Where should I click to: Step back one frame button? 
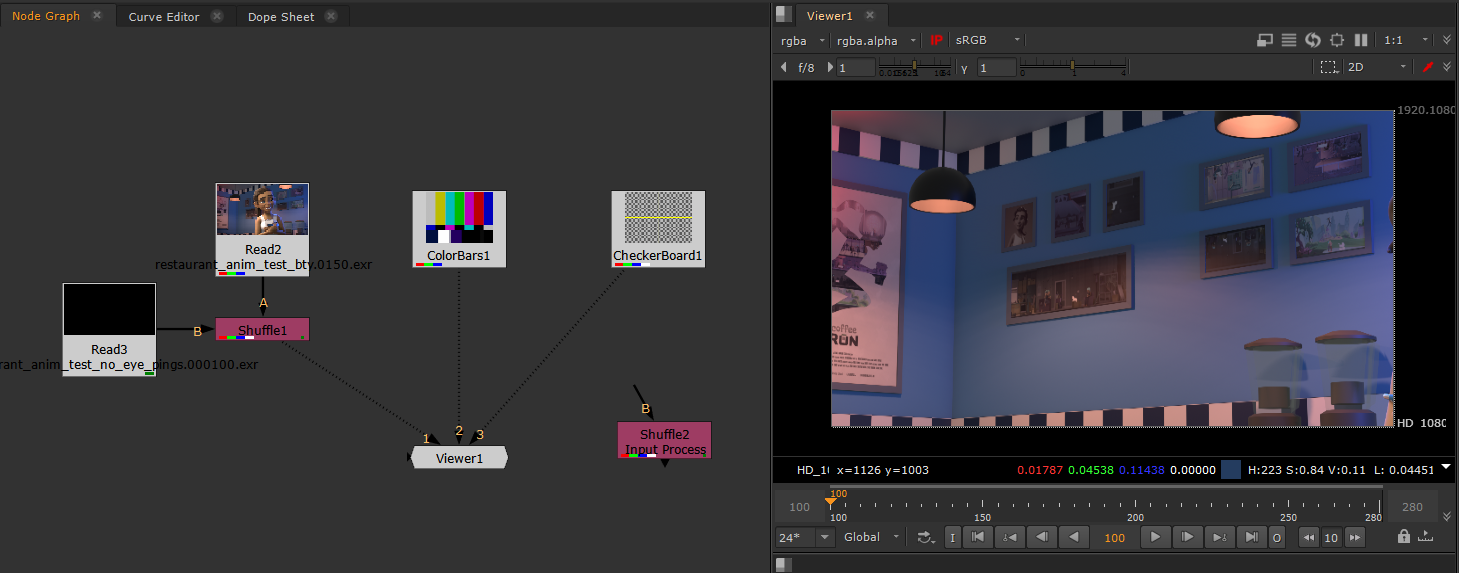1041,538
